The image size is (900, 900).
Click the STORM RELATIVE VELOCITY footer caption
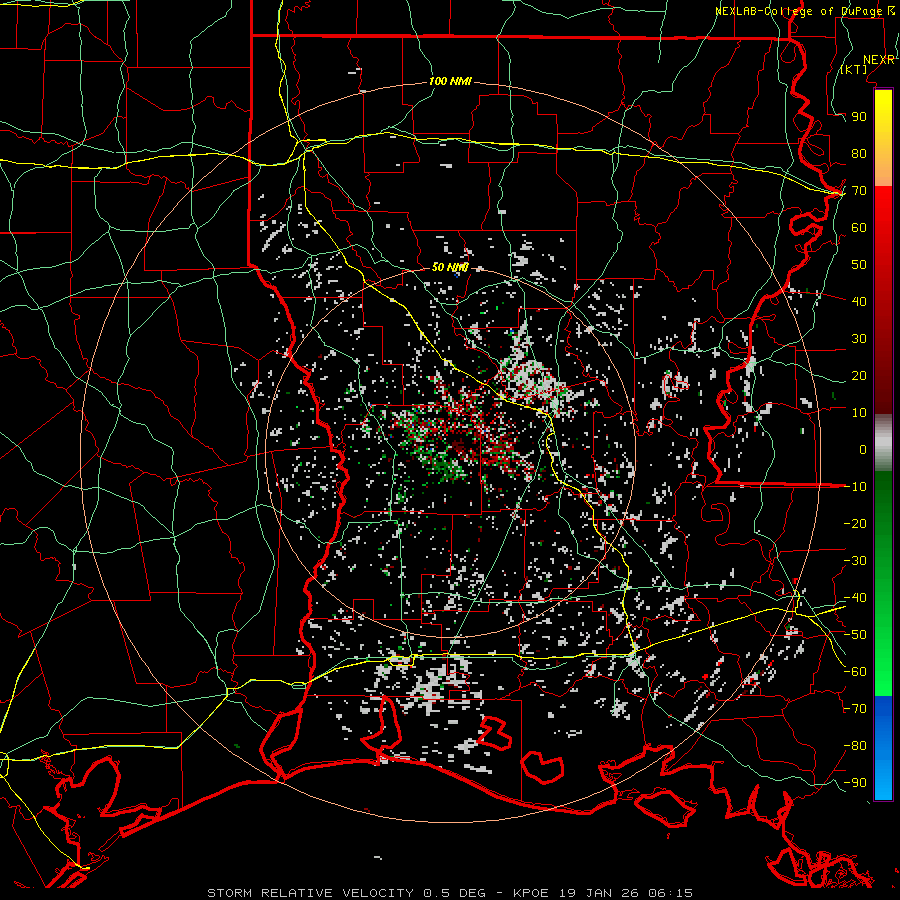click(450, 893)
